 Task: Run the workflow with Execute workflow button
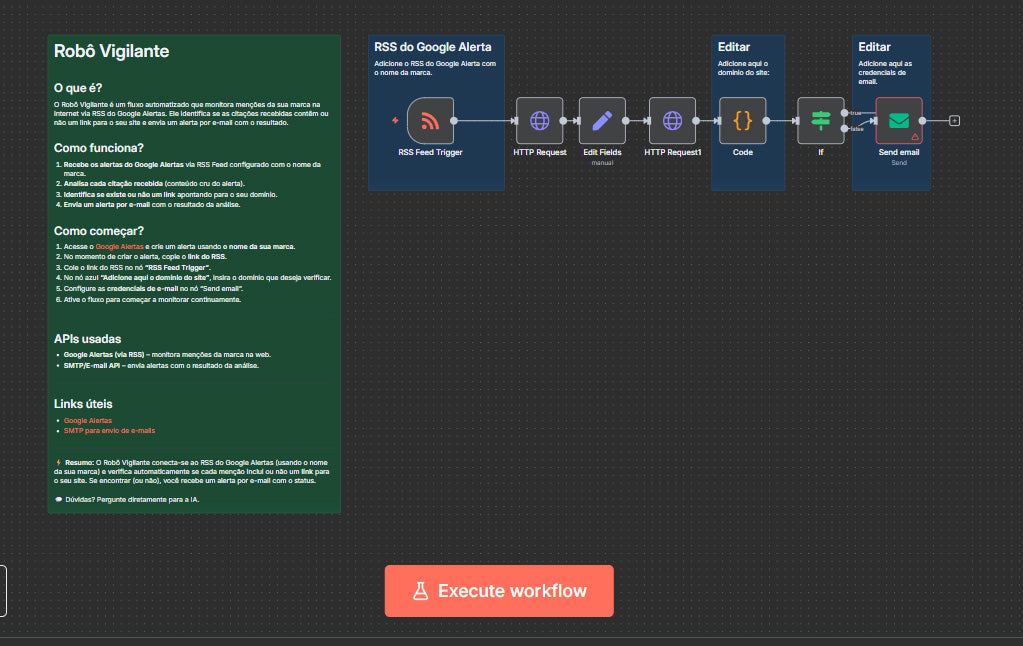click(499, 591)
